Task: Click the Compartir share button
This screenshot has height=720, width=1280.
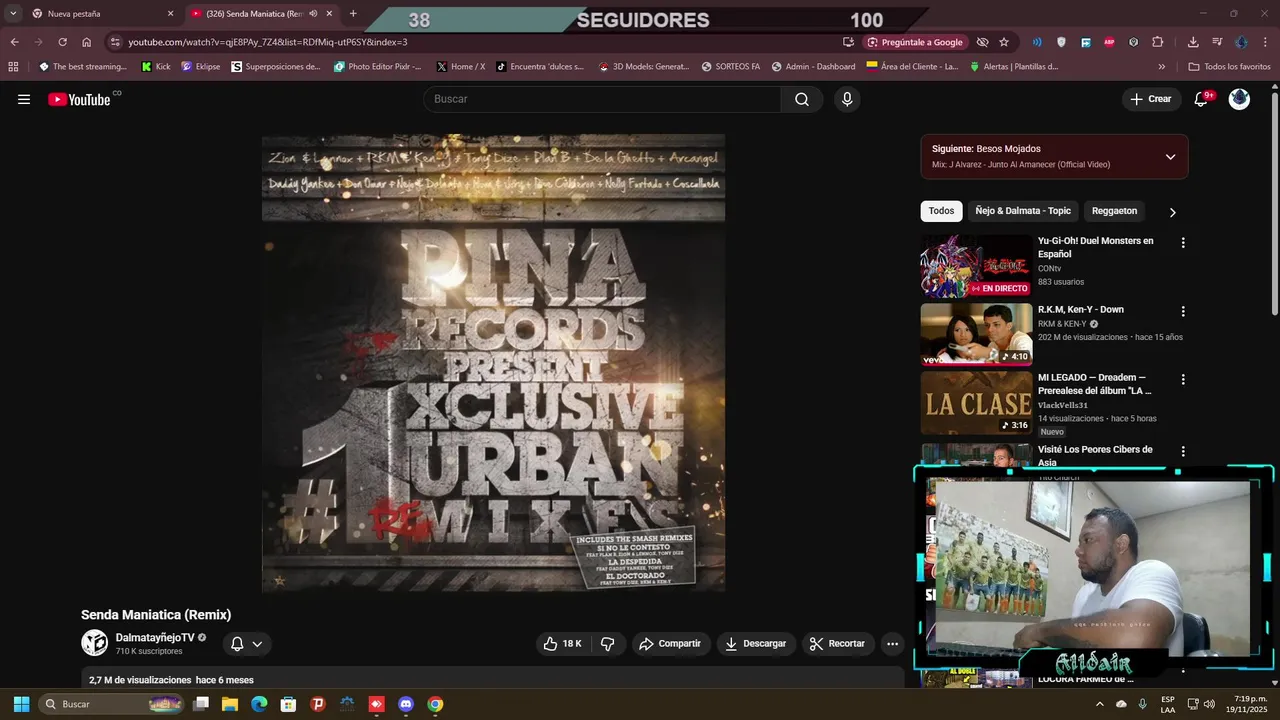Action: tap(670, 644)
